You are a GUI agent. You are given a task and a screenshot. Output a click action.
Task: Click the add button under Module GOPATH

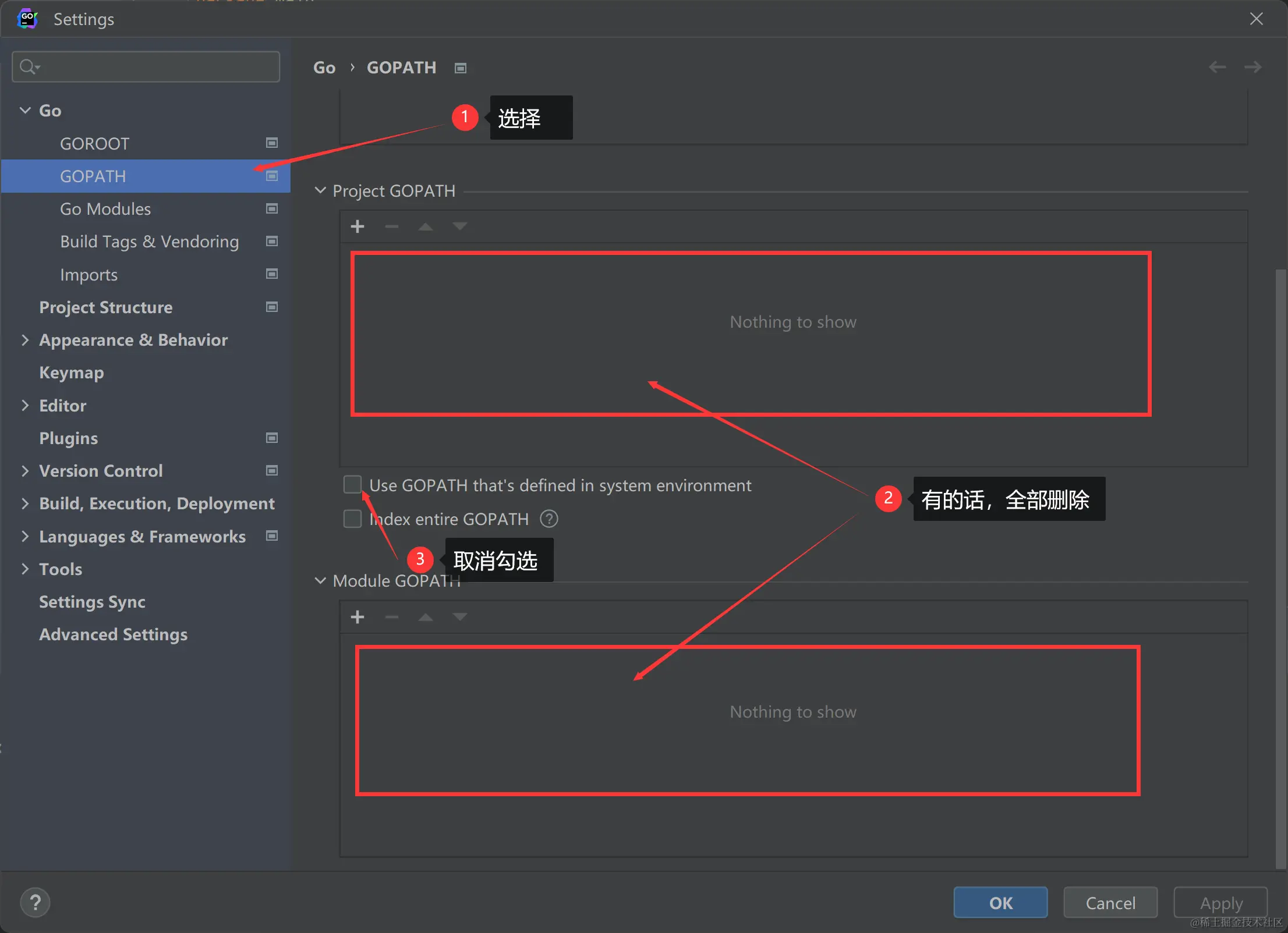358,617
